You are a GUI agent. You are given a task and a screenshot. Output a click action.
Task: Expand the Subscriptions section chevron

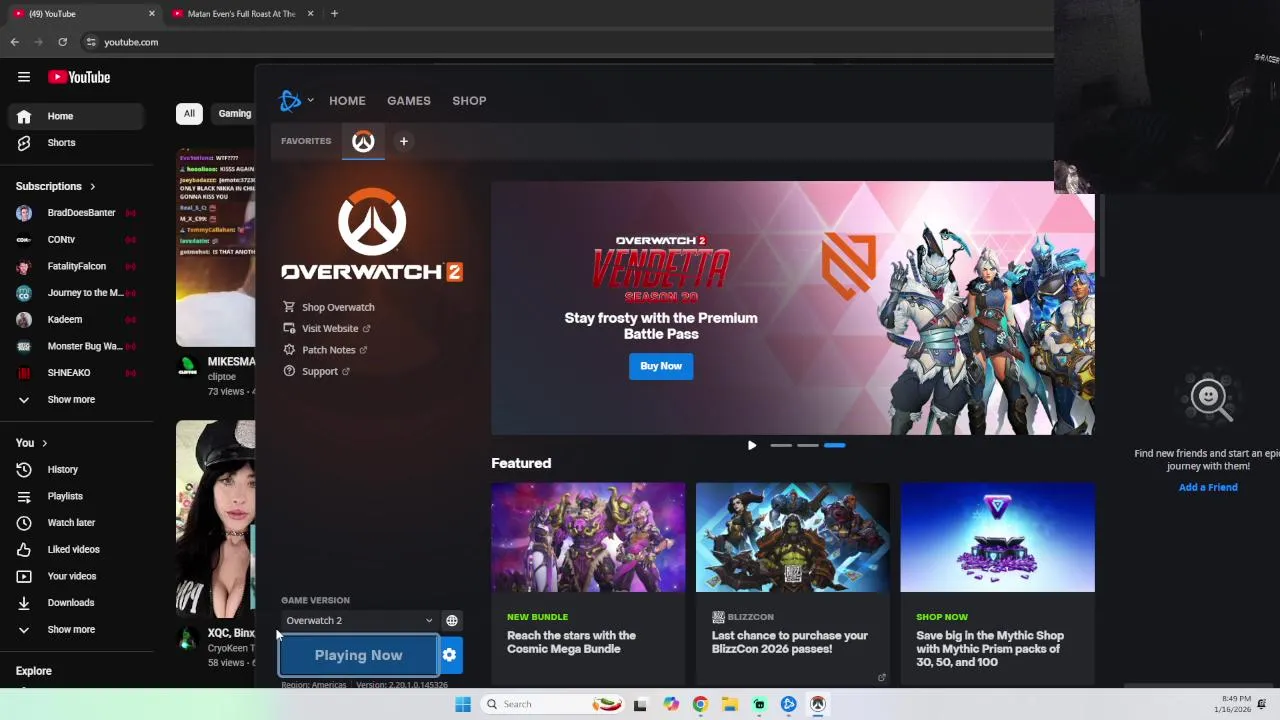point(93,187)
